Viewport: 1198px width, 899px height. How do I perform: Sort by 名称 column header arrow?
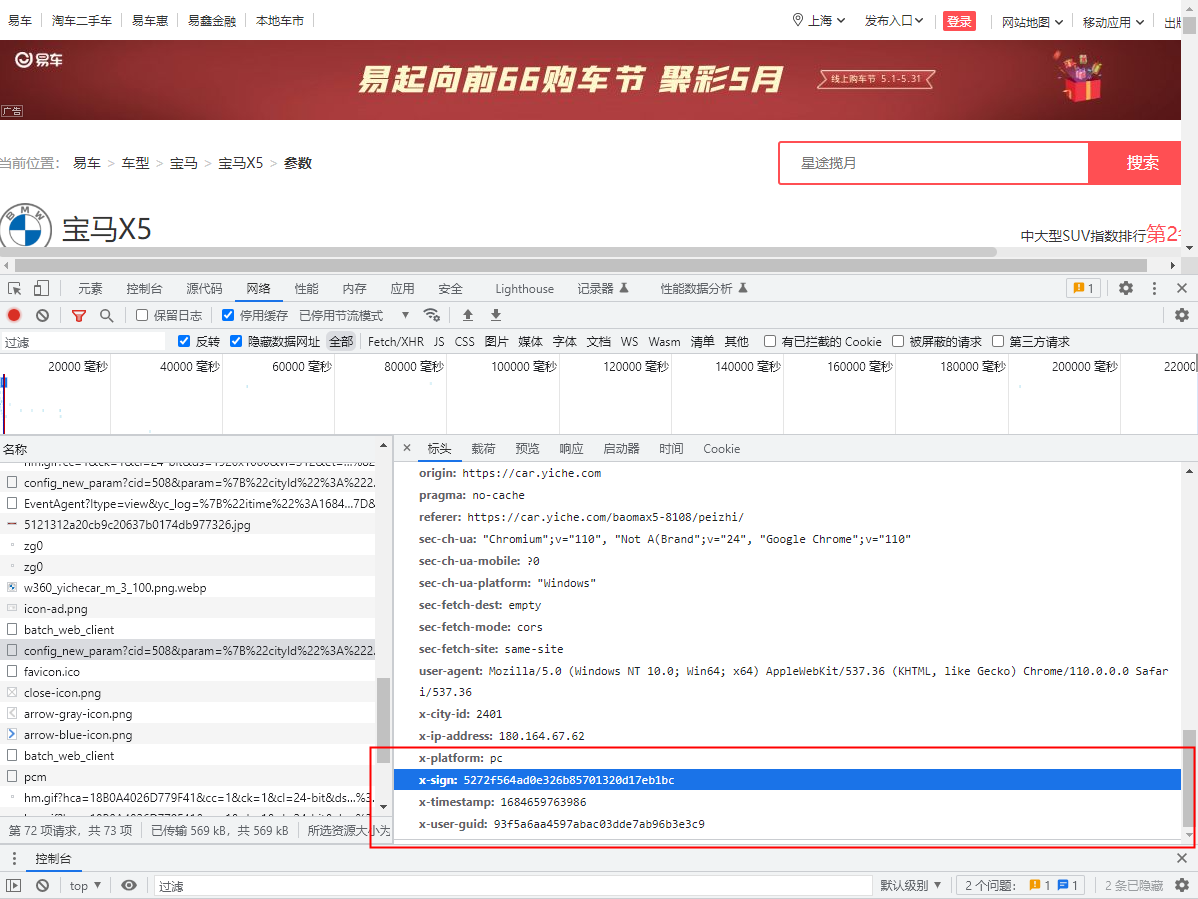tap(383, 446)
